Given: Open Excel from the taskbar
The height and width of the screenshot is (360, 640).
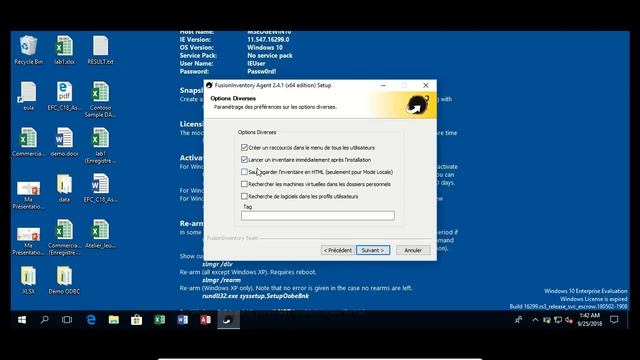Looking at the screenshot, I should [160, 320].
